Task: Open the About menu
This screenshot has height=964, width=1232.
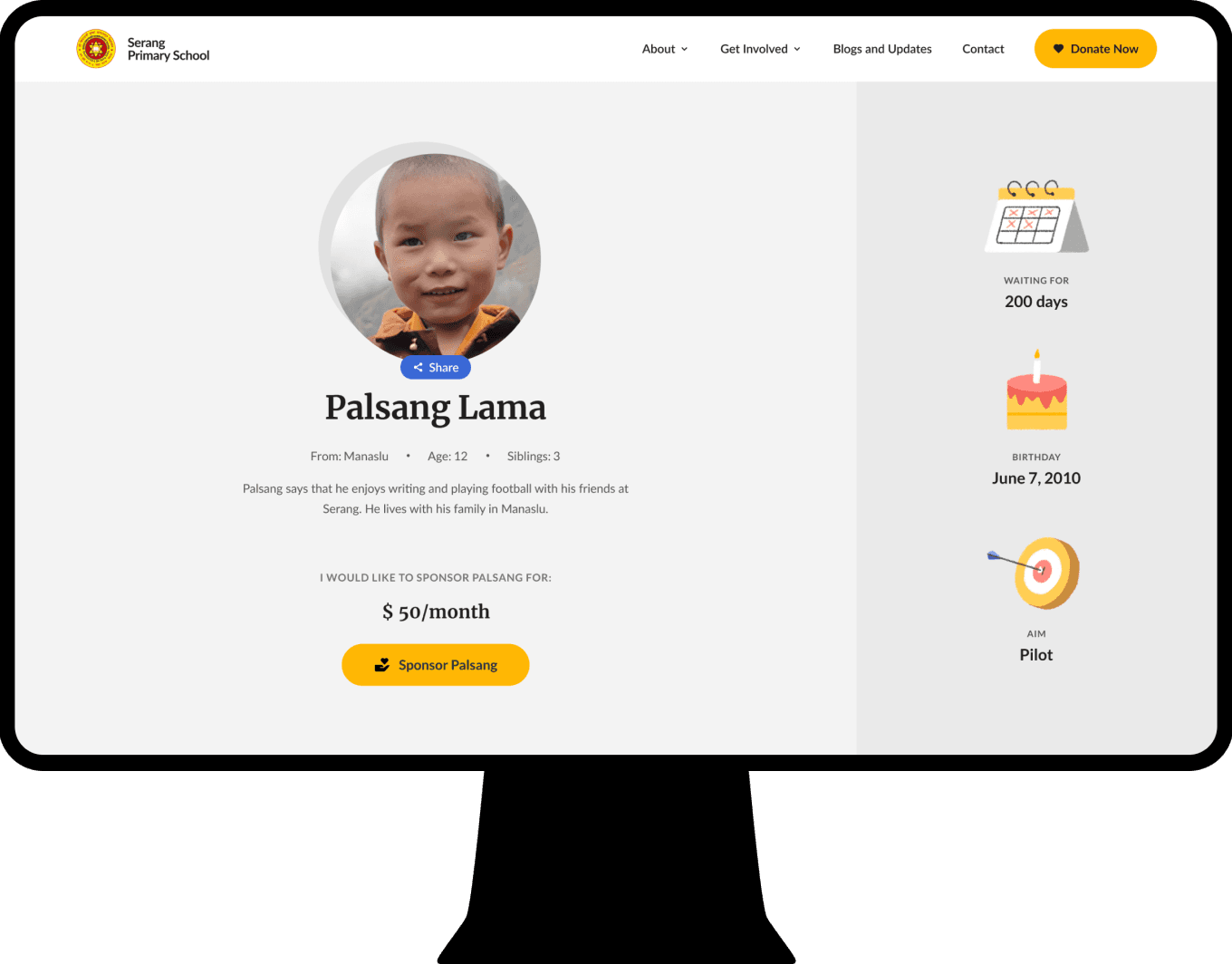Action: pyautogui.click(x=665, y=49)
